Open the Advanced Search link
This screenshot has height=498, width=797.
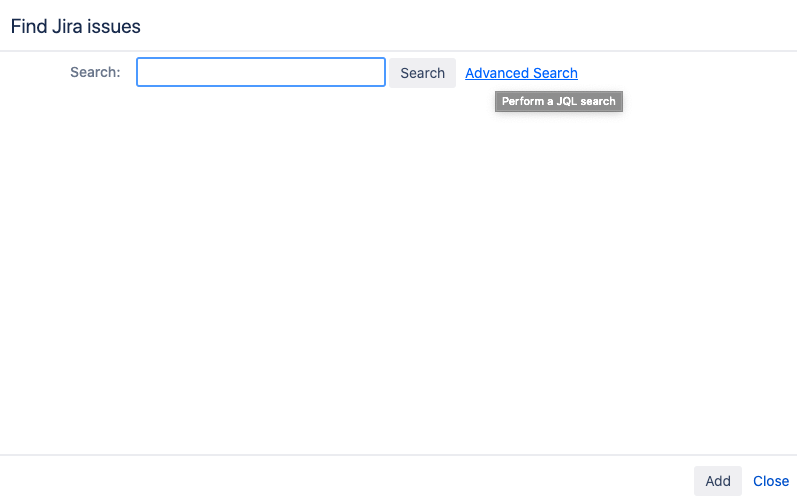point(521,73)
